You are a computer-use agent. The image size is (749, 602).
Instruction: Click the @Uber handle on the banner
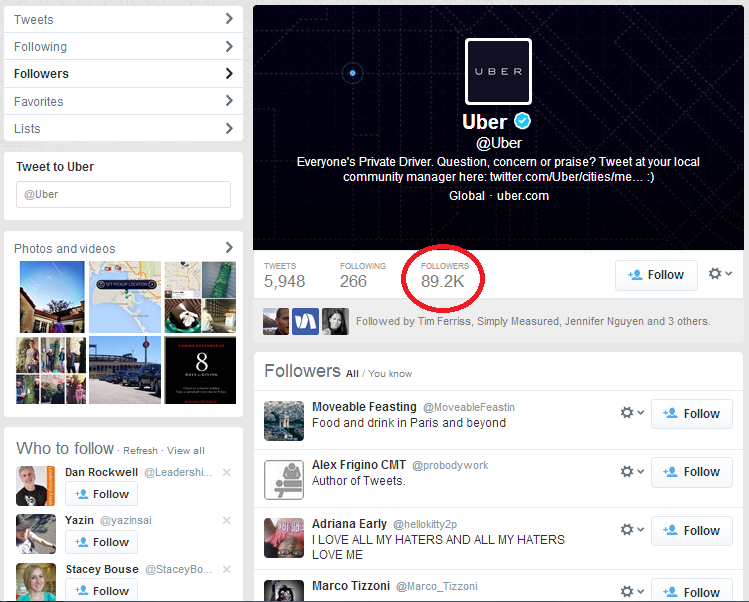(x=499, y=143)
